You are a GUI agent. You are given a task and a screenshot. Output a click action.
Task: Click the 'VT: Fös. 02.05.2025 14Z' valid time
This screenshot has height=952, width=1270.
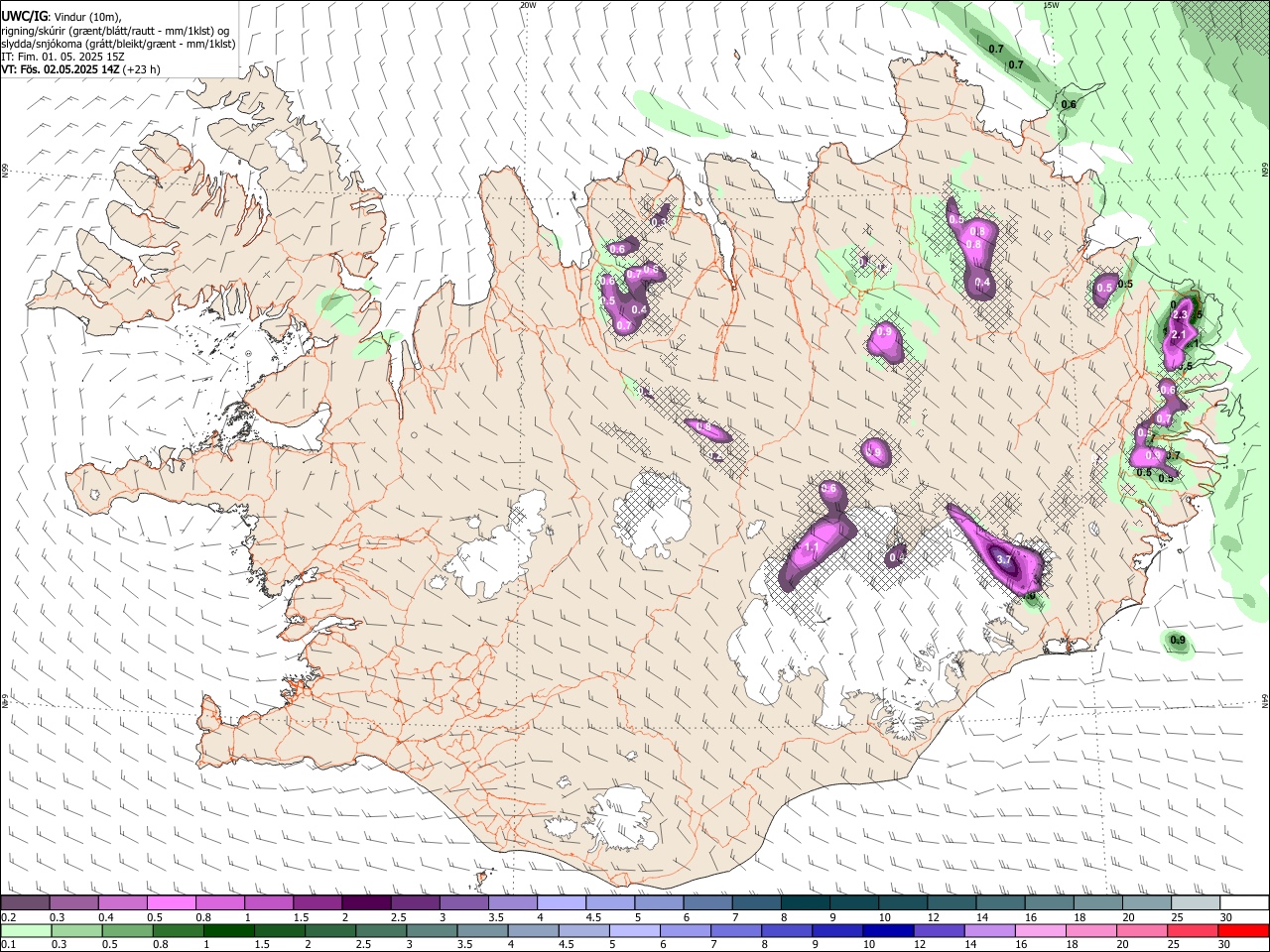coord(61,69)
